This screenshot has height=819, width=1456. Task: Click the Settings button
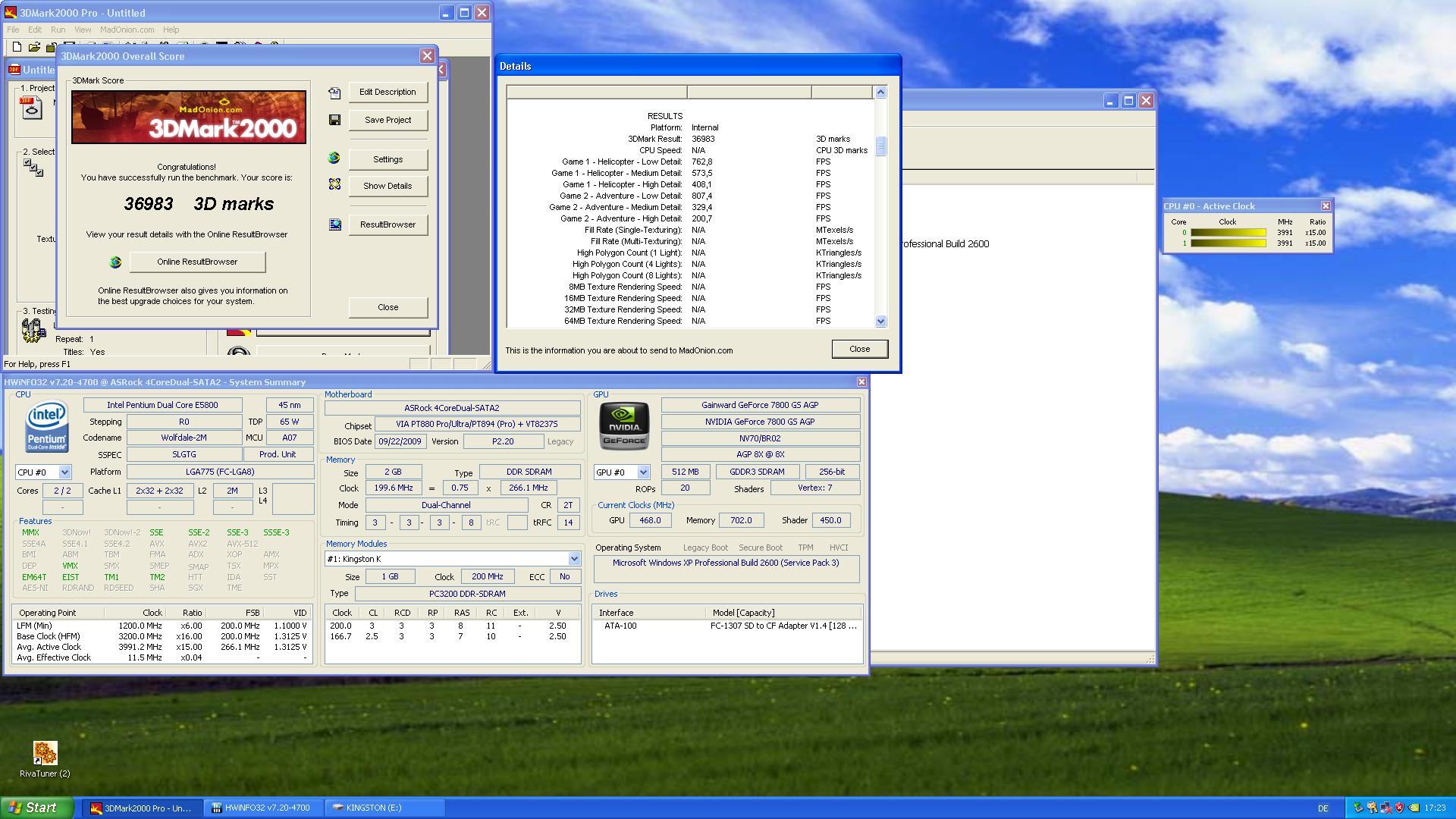pos(388,159)
